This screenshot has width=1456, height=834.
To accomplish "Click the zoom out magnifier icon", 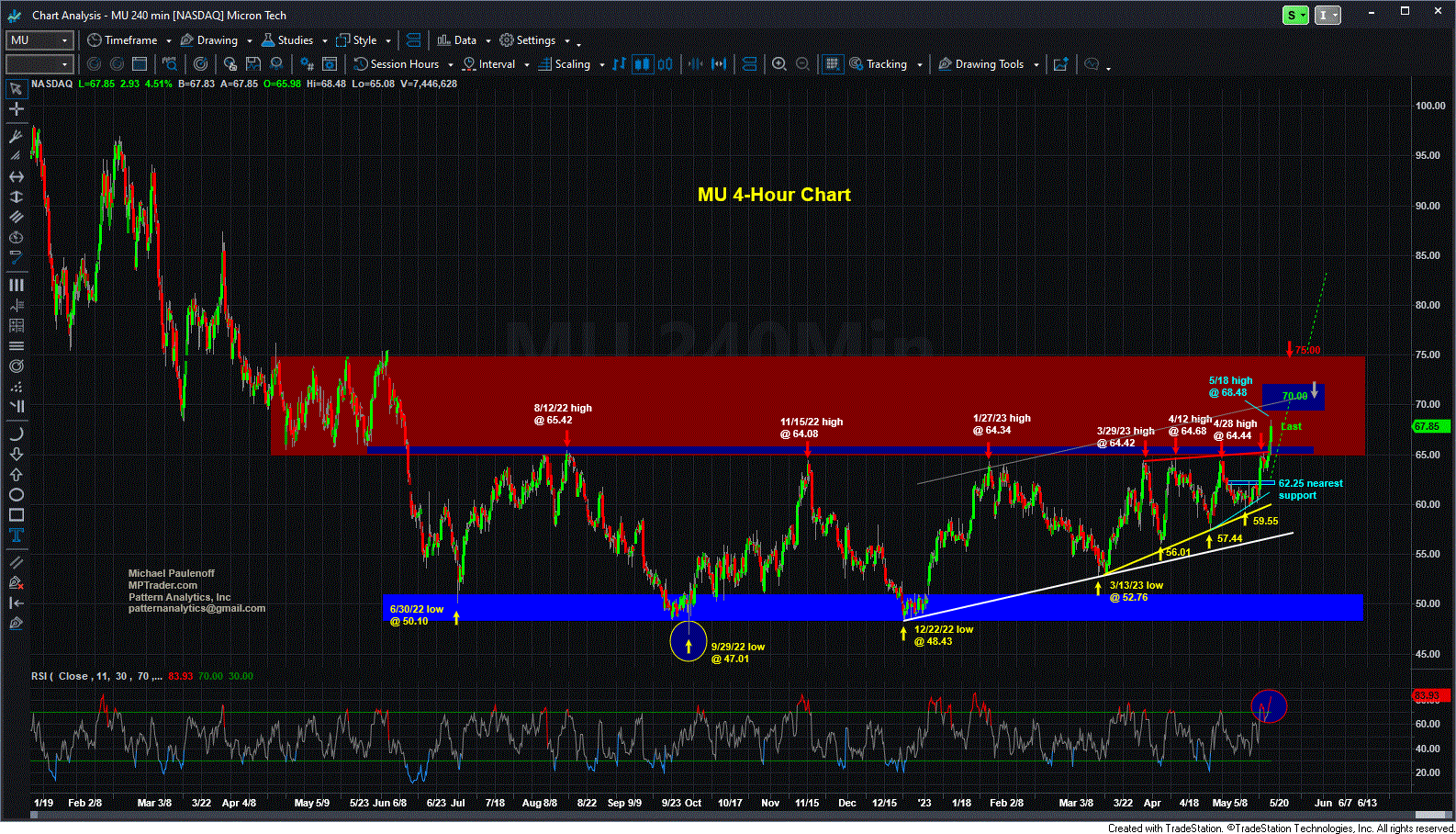I will pos(802,64).
